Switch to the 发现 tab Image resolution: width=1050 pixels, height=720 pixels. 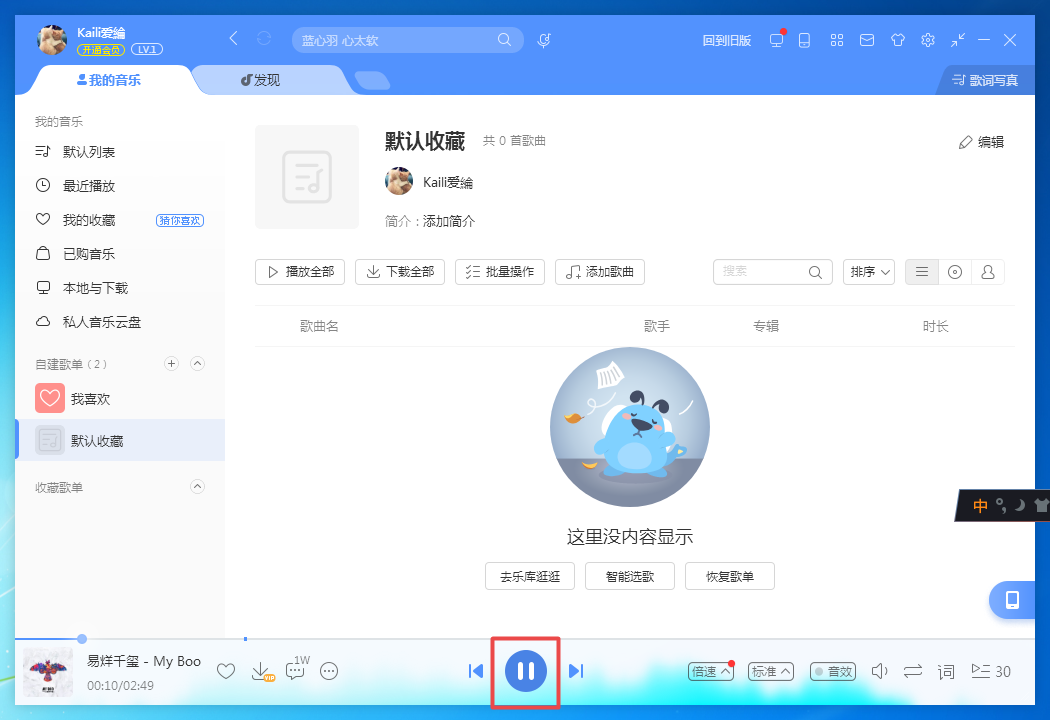261,80
